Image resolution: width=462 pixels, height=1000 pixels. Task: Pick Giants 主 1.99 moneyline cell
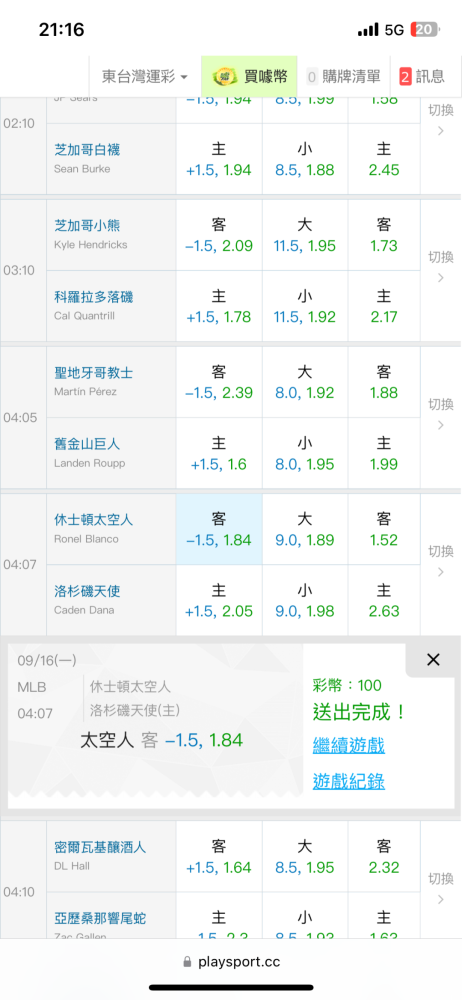[384, 453]
